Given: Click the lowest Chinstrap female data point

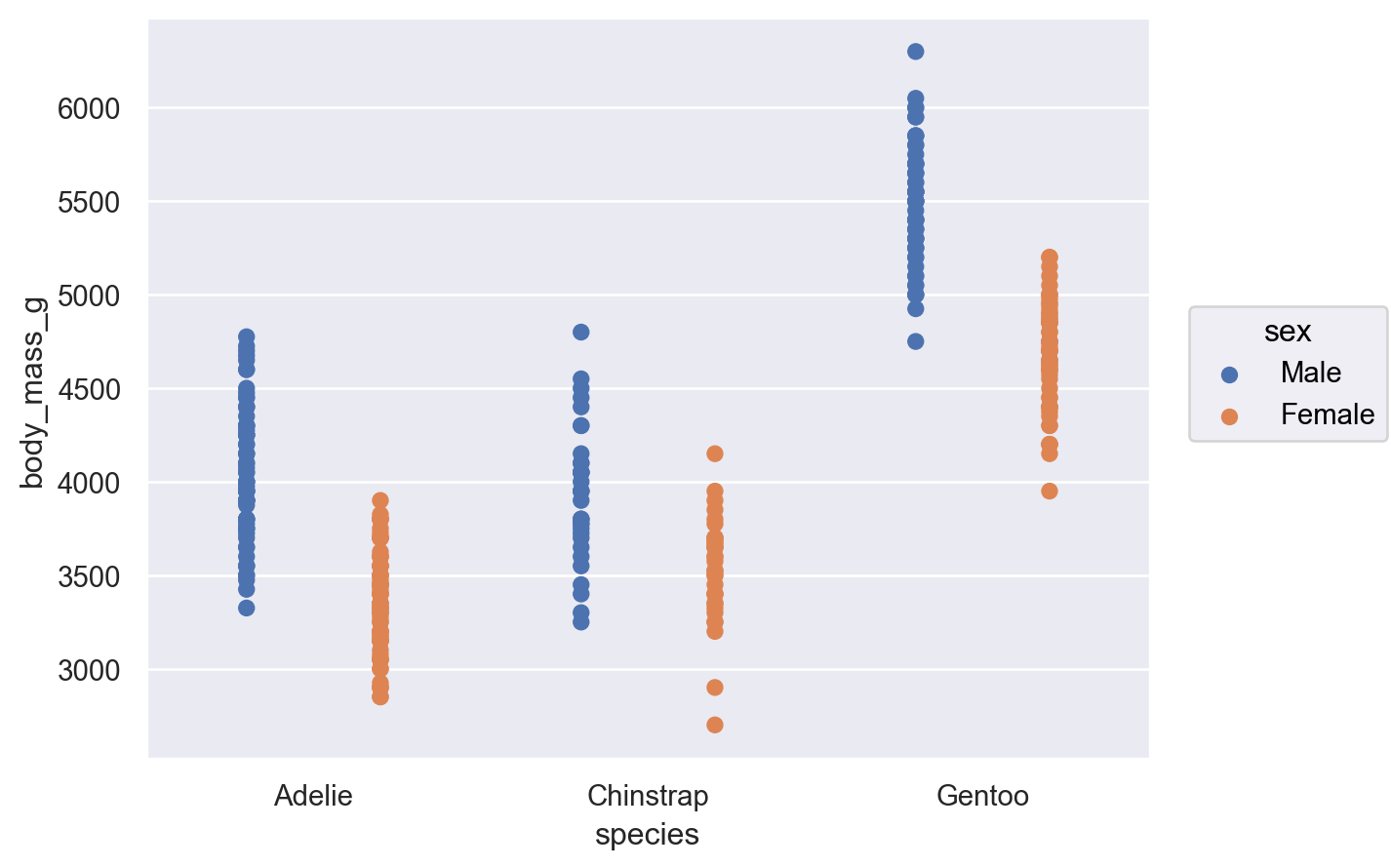Looking at the screenshot, I should click(714, 725).
